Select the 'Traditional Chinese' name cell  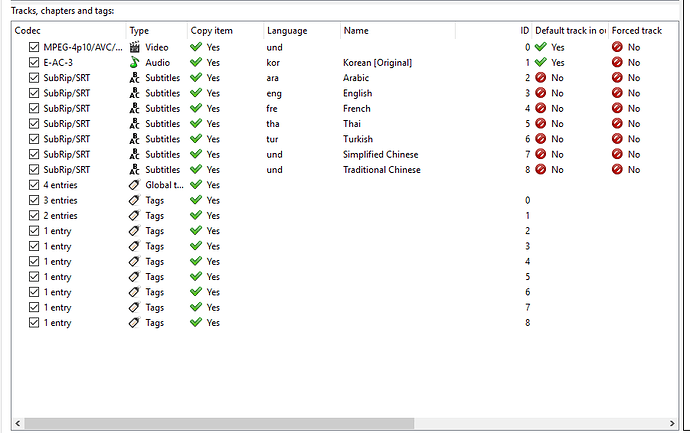pos(382,169)
